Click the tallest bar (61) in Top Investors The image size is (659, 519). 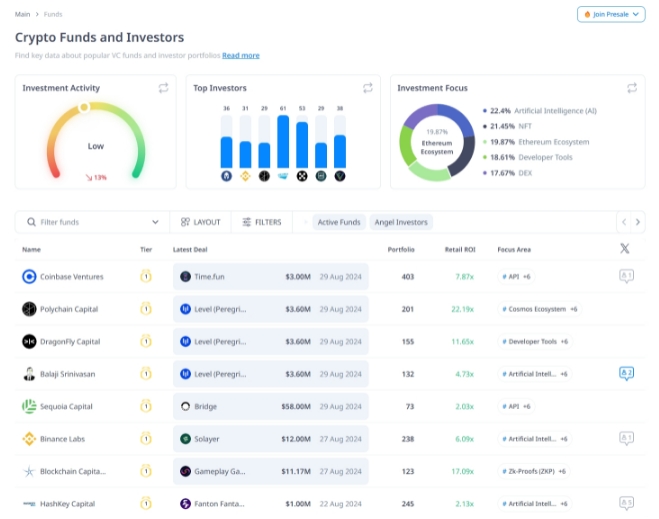(x=283, y=142)
